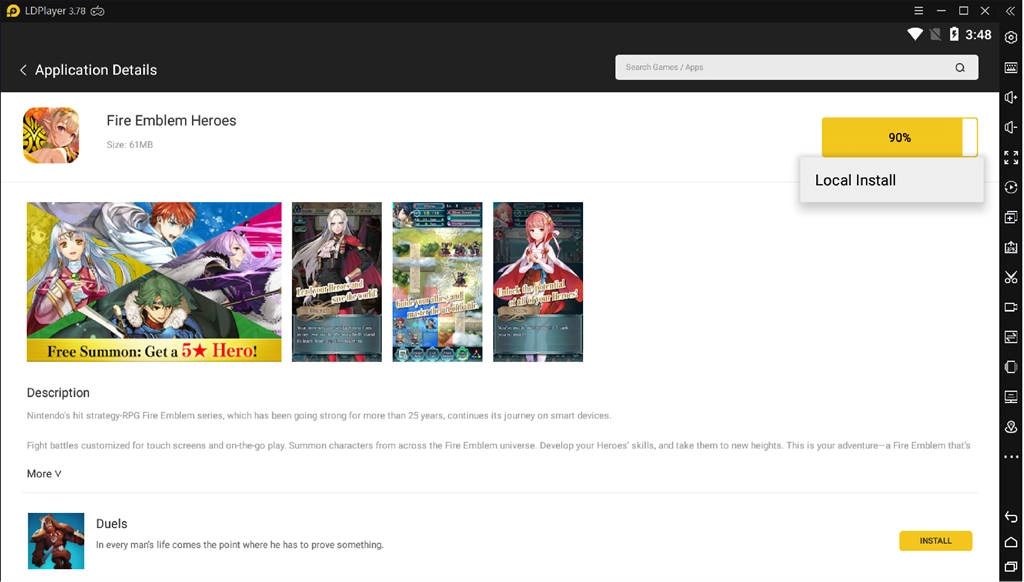Expand description with More
This screenshot has width=1024, height=582.
(x=44, y=474)
